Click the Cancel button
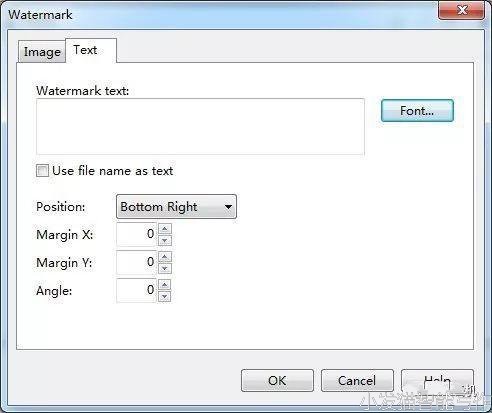492x413 pixels. point(357,380)
